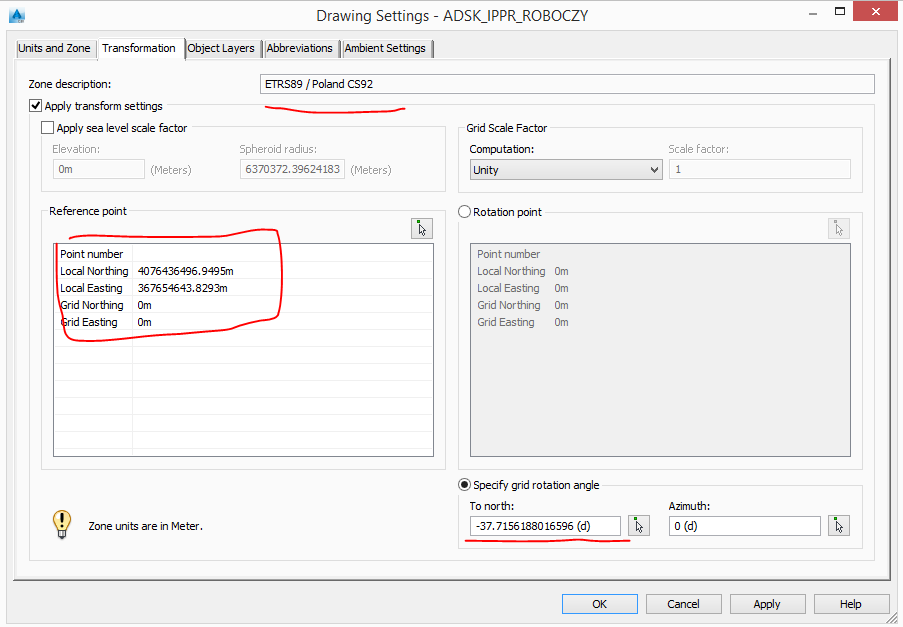Click the To north angle picker icon
Screen dimensions: 903x627
tap(638, 525)
